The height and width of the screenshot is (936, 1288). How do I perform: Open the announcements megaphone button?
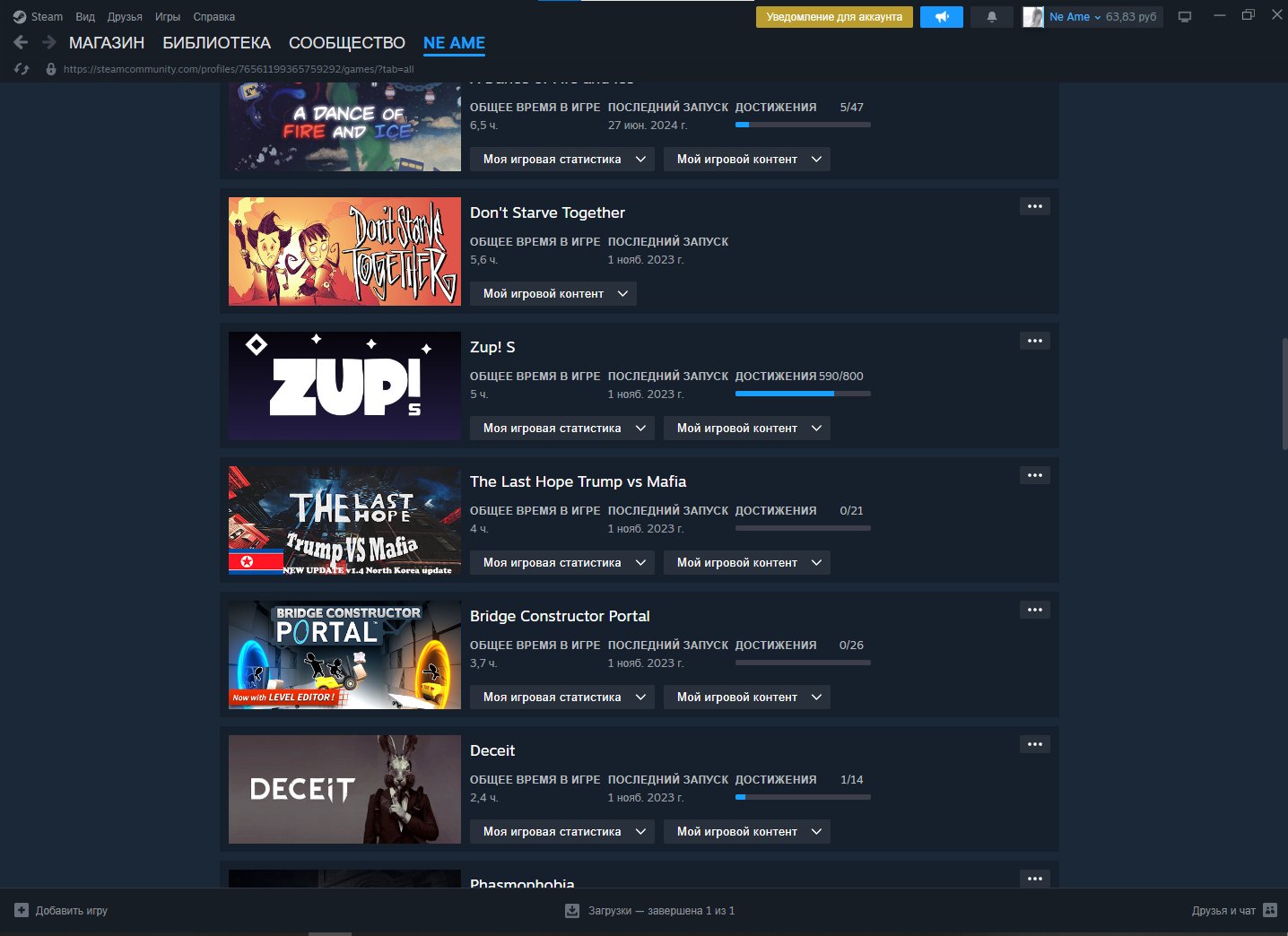[941, 17]
